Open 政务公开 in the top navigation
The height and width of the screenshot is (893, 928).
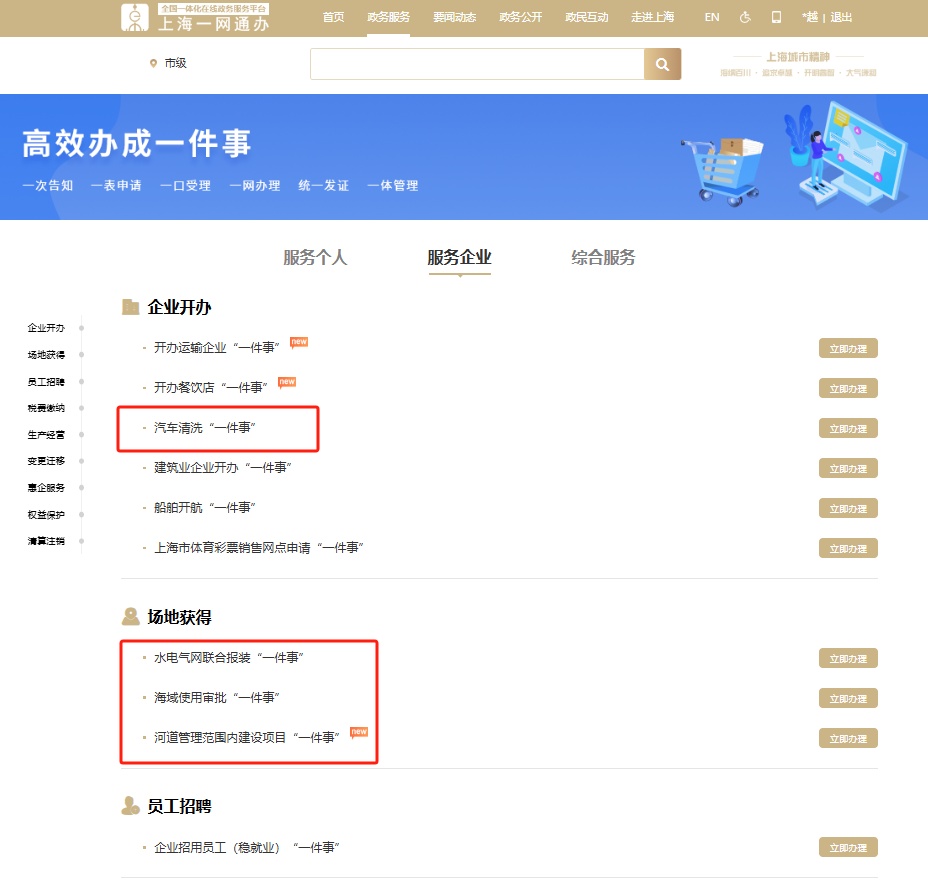point(520,17)
